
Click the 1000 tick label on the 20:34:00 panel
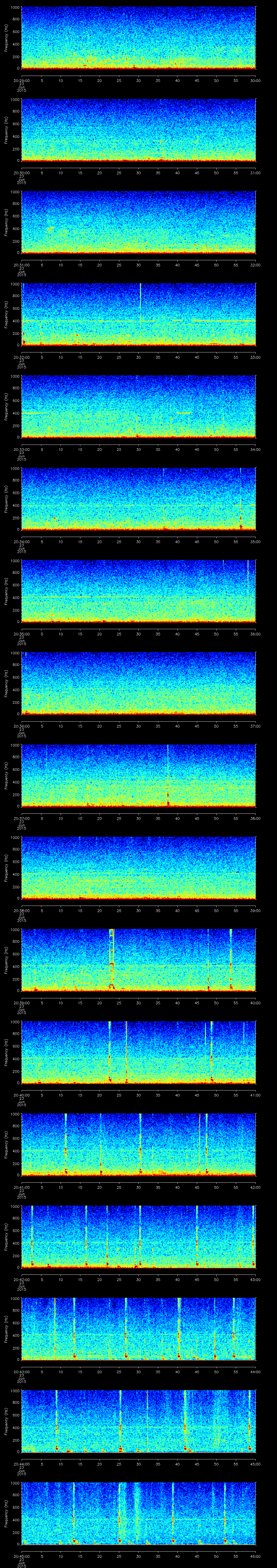pos(15,469)
